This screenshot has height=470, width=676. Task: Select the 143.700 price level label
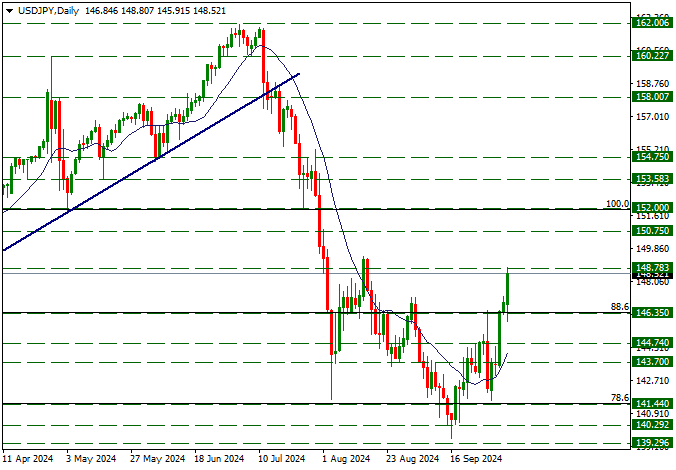(x=652, y=362)
